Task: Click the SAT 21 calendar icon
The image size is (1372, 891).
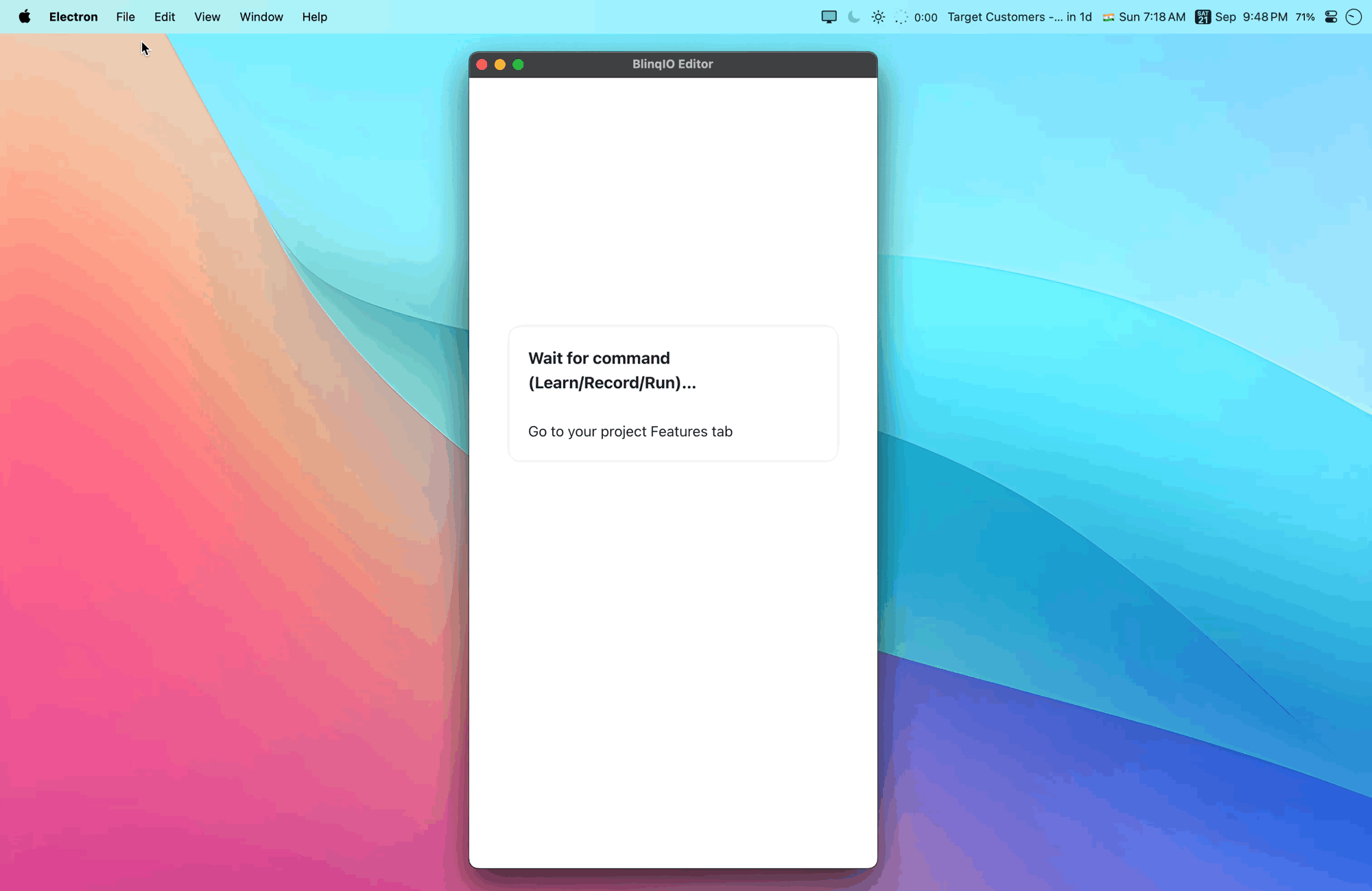Action: pos(1203,17)
